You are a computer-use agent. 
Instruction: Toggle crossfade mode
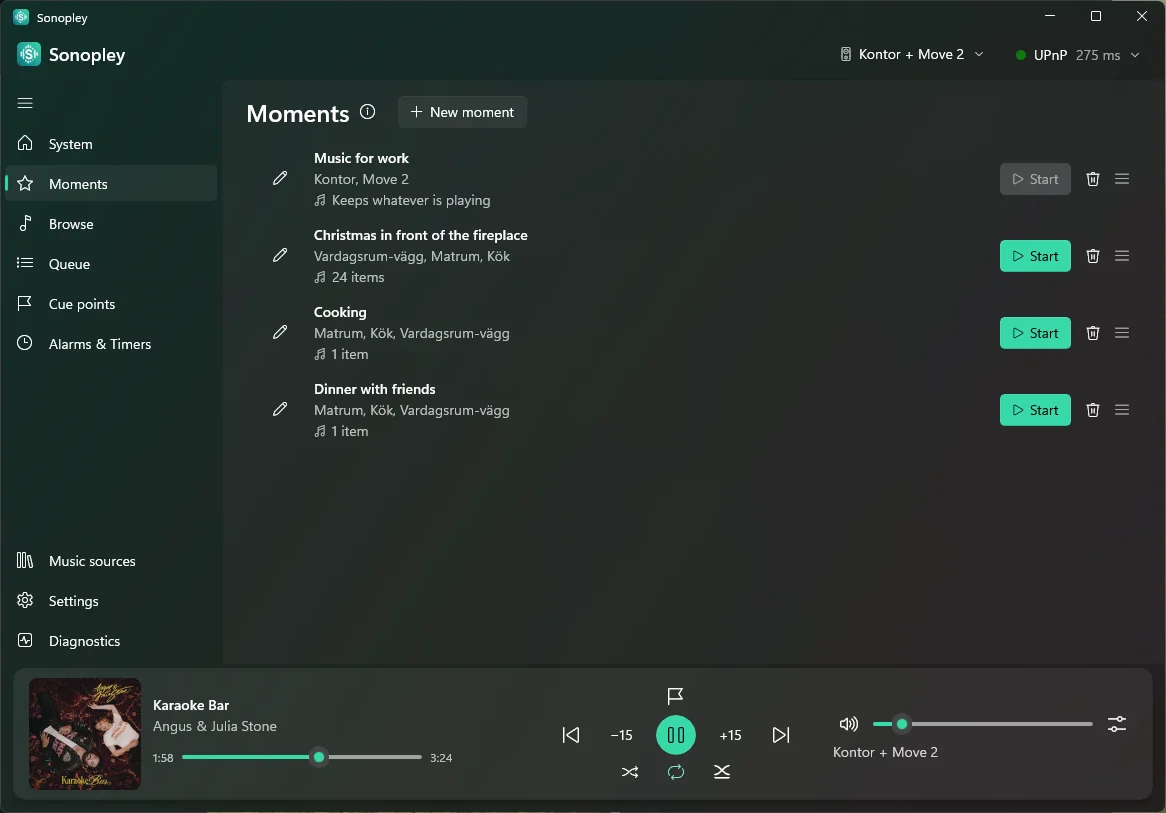[x=722, y=772]
